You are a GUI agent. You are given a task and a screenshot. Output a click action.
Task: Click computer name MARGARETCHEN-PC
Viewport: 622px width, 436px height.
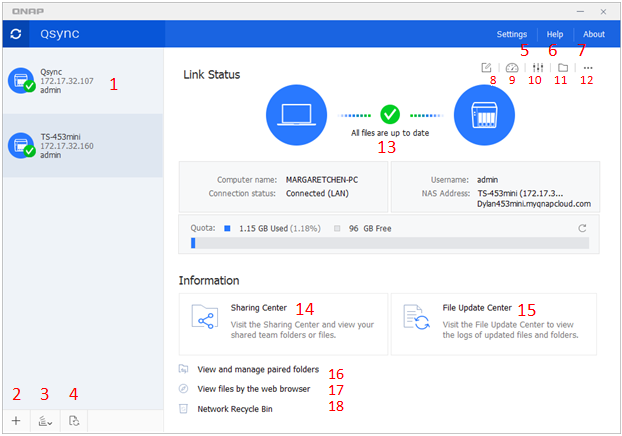coord(322,180)
